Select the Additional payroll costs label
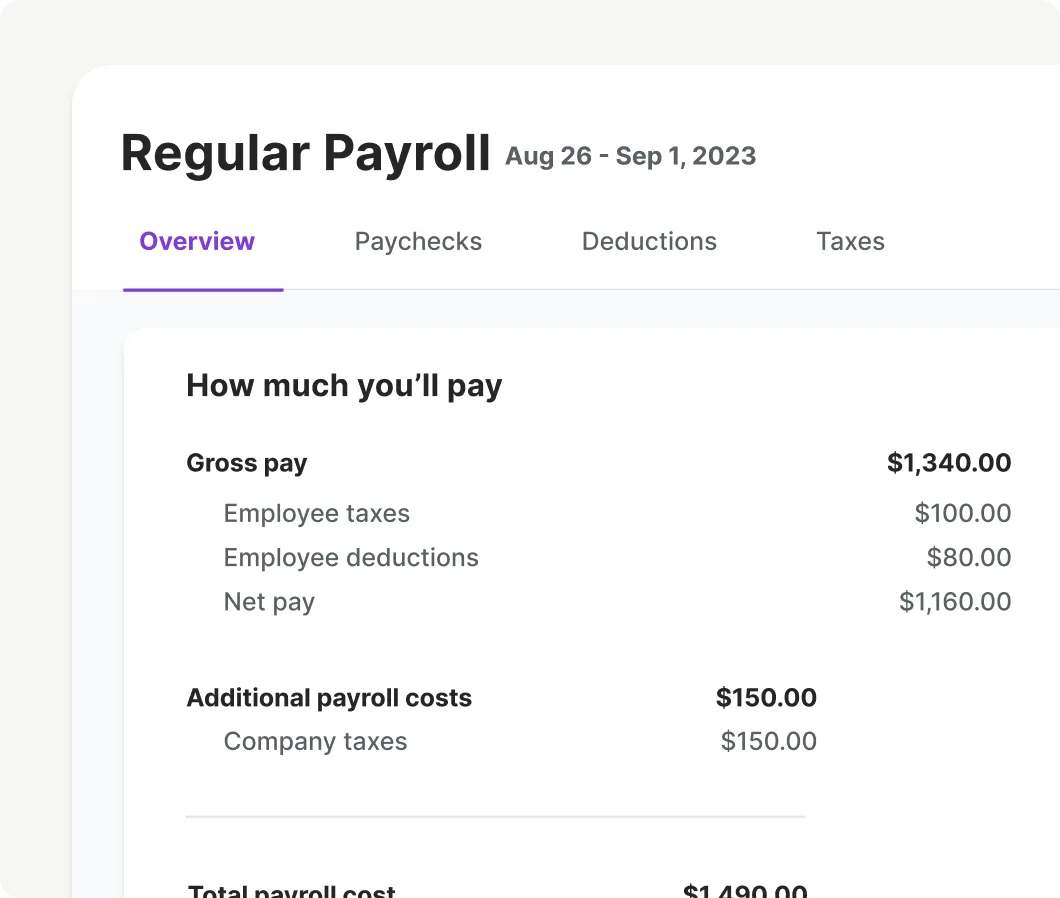The image size is (1060, 898). (329, 699)
